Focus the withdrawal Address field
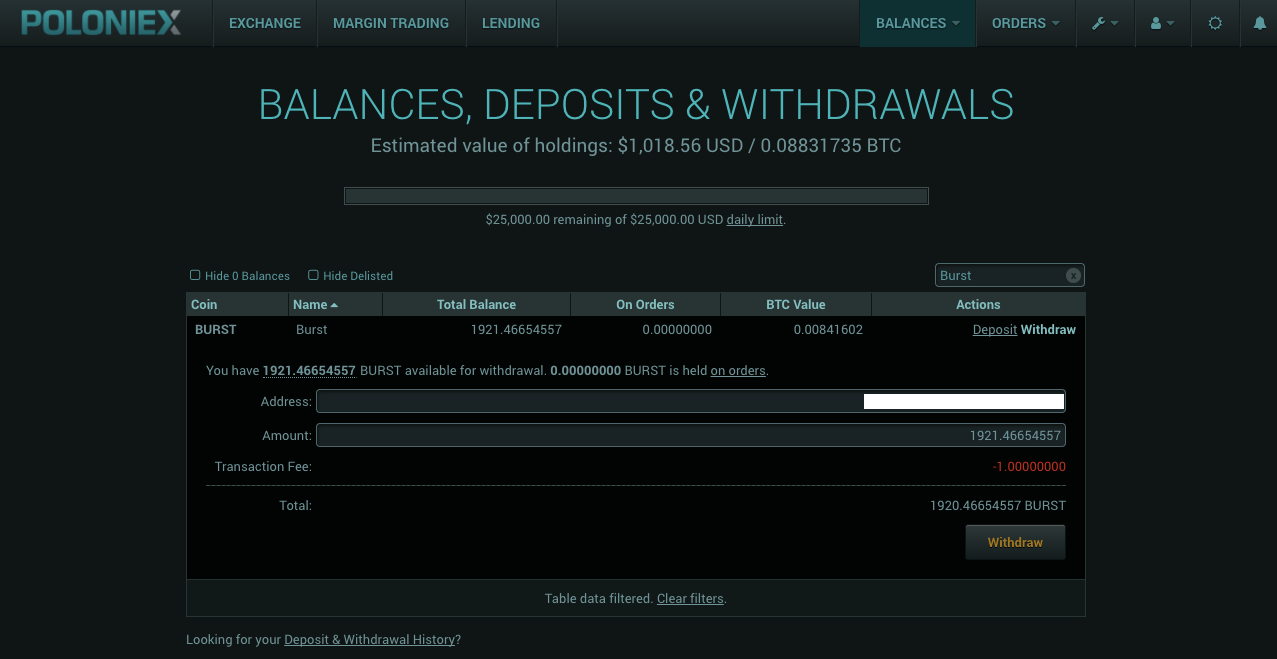Image resolution: width=1277 pixels, height=659 pixels. tap(690, 402)
